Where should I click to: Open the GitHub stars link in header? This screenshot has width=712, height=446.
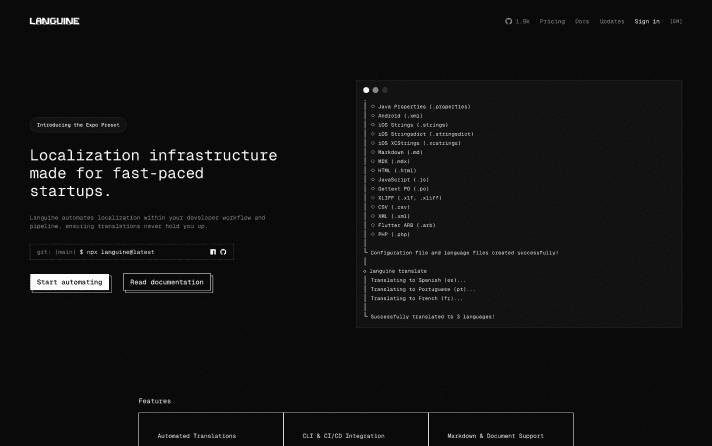(x=517, y=21)
